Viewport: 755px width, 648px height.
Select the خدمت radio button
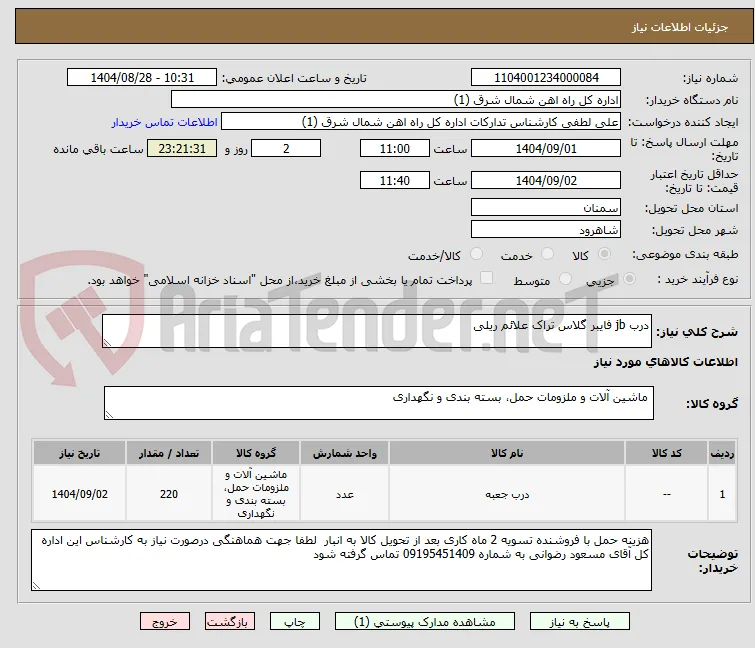coord(547,254)
